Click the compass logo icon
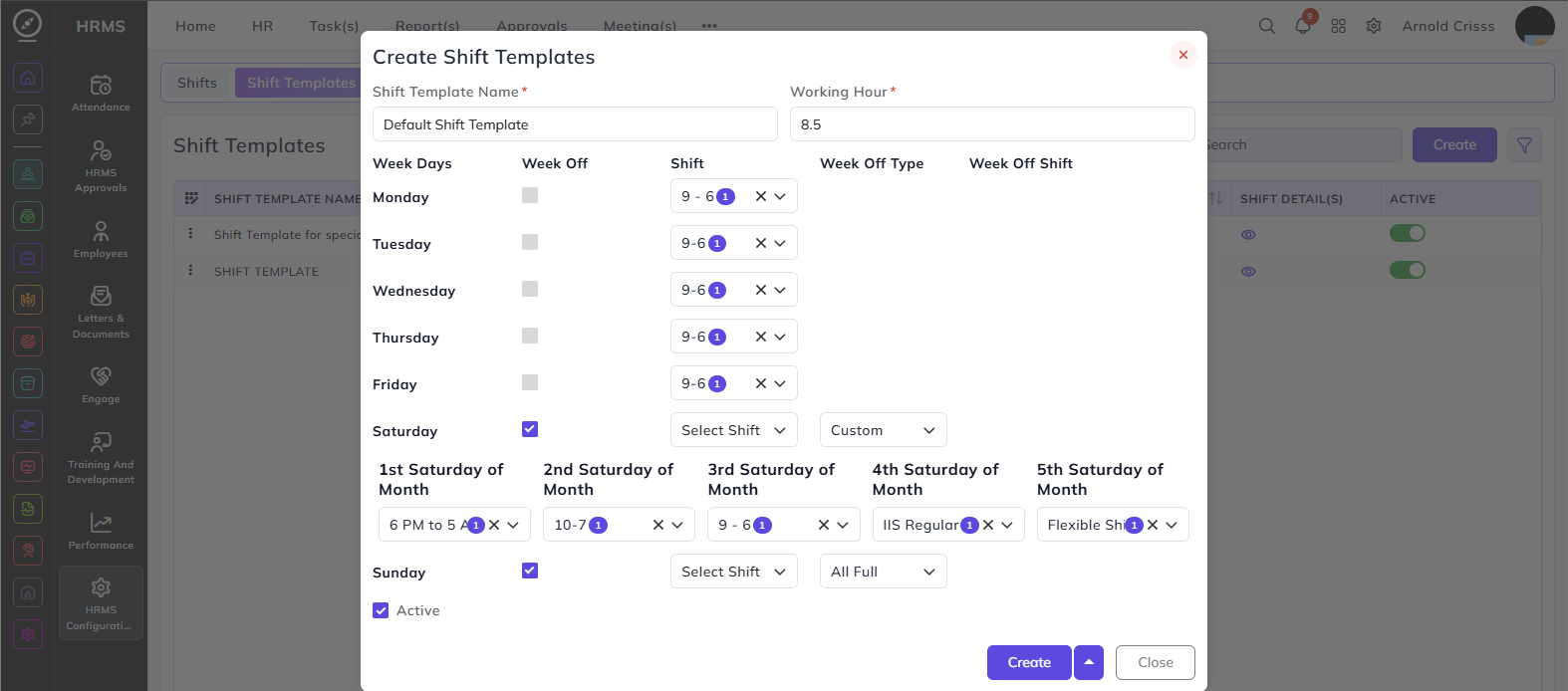The height and width of the screenshot is (691, 1568). 28,25
